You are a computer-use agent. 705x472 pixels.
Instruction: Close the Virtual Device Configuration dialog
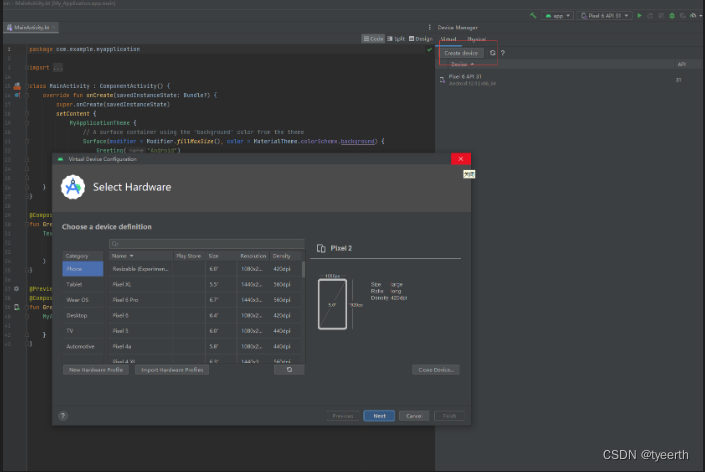[x=461, y=159]
